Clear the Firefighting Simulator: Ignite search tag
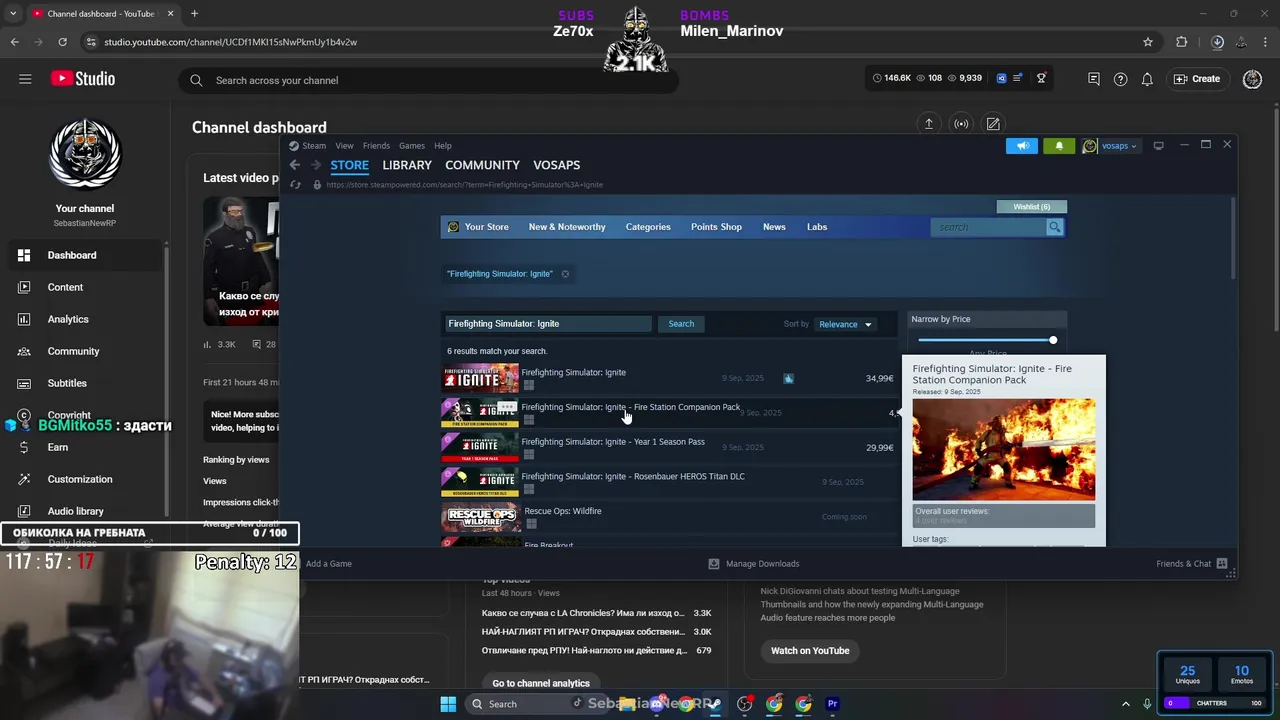The width and height of the screenshot is (1280, 720). (x=565, y=274)
